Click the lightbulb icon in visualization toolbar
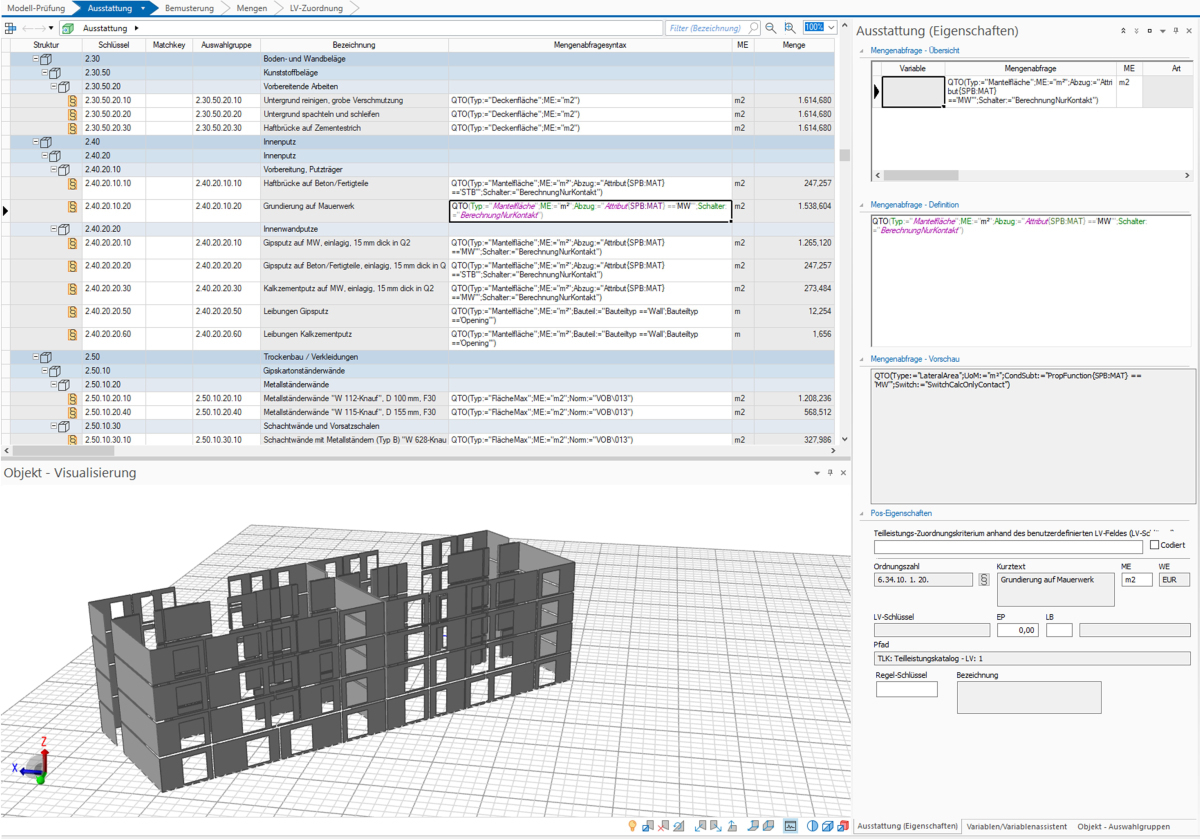The height and width of the screenshot is (839, 1200). [632, 826]
